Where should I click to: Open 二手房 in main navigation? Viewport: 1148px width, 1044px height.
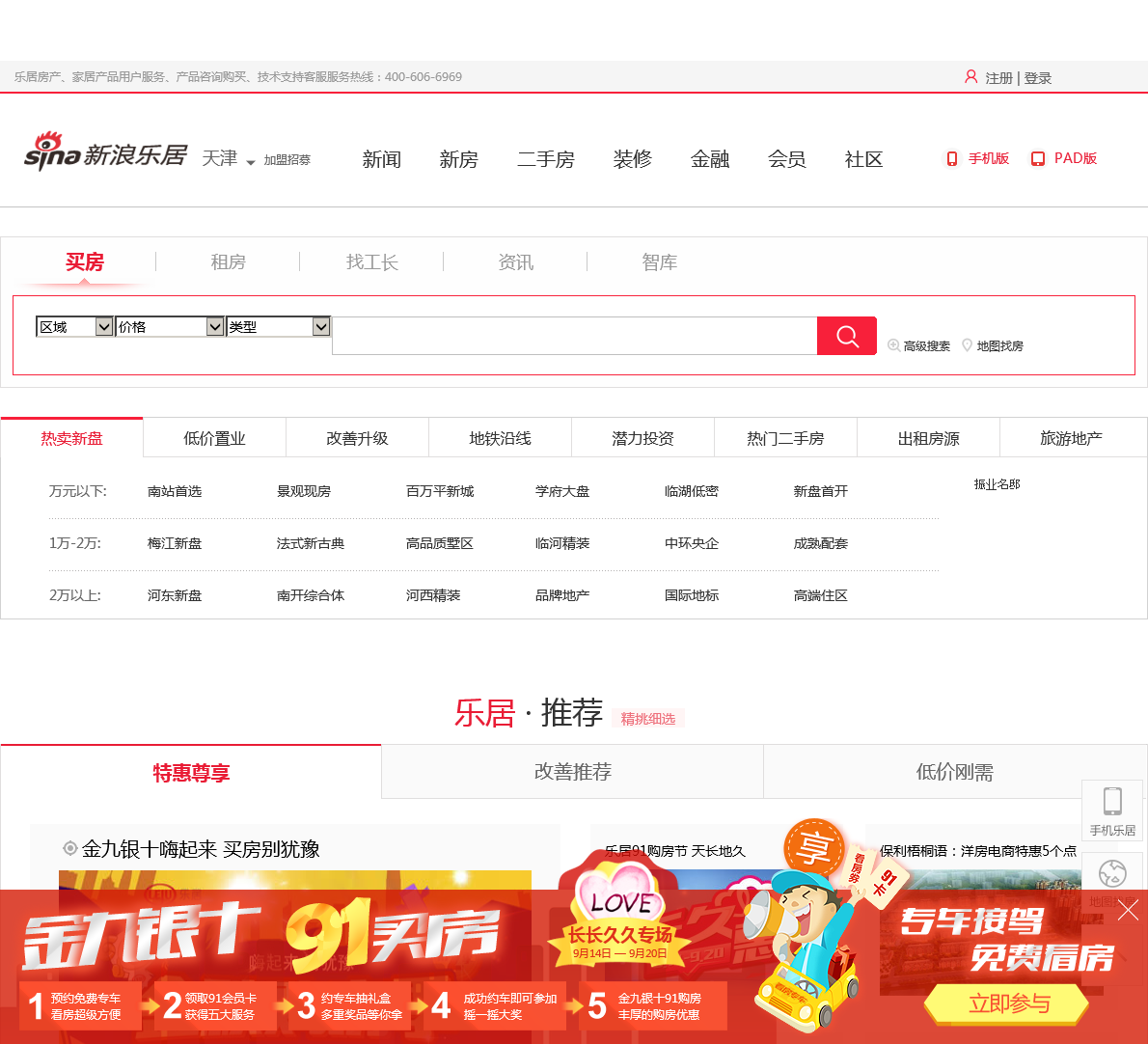pos(546,159)
